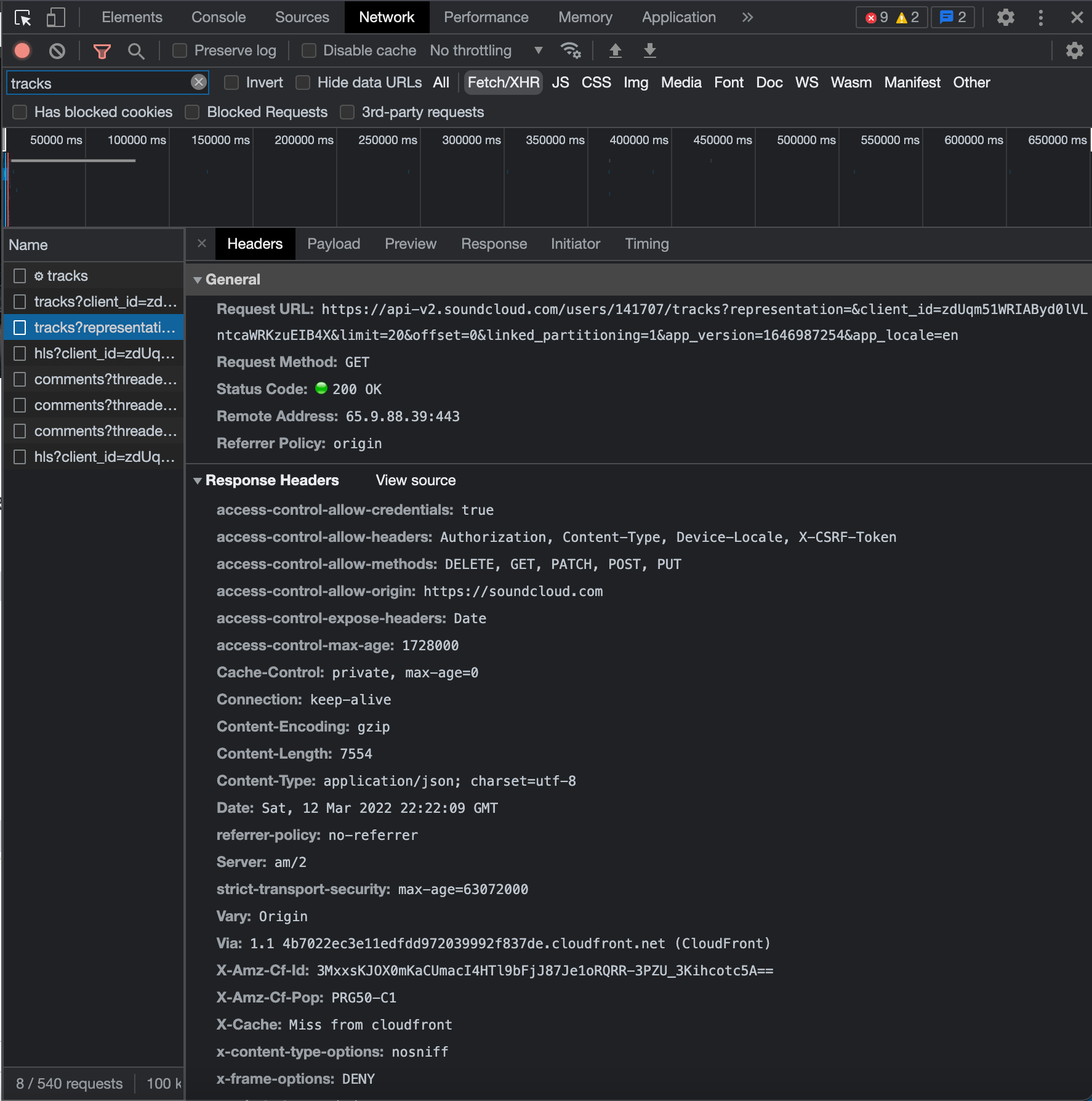Select the hls?client_id request row

[102, 353]
